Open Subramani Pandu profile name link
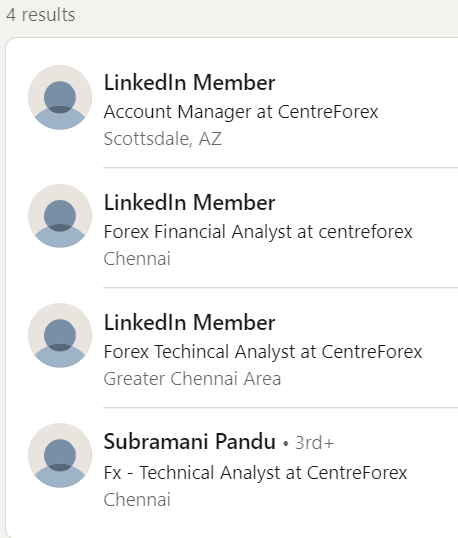This screenshot has width=458, height=538. [x=190, y=442]
